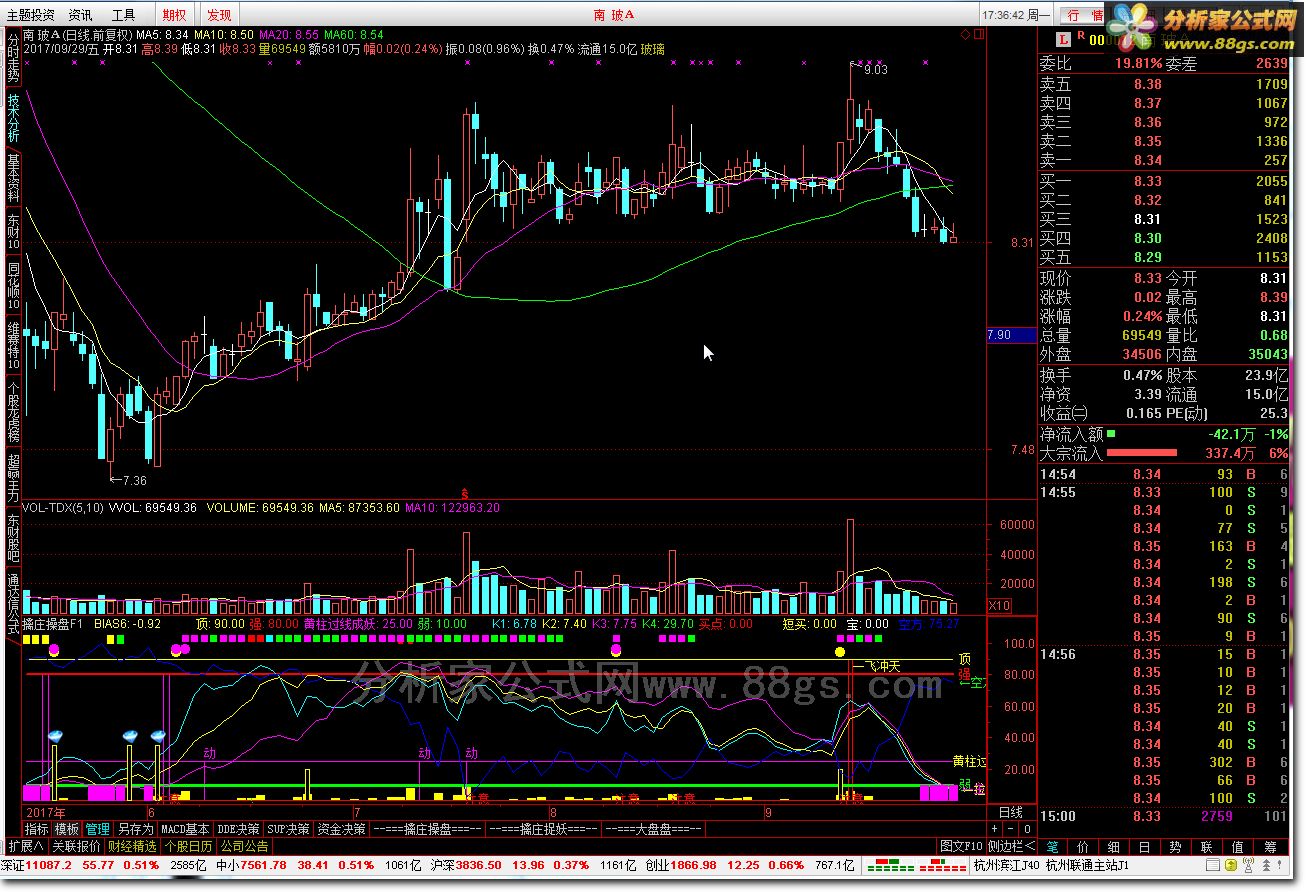Click the 图文F10 button
The height and width of the screenshot is (892, 1306).
point(962,847)
